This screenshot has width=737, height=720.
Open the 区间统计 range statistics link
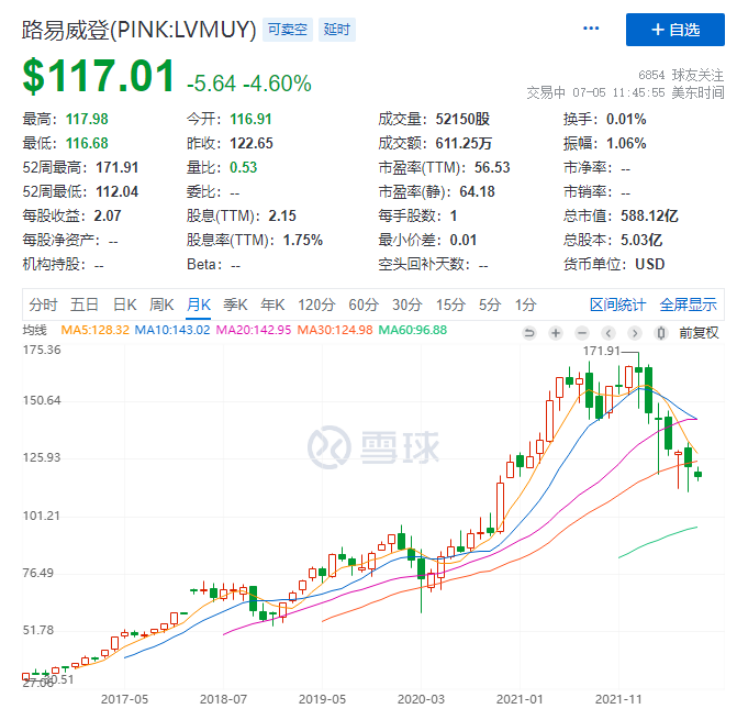(x=618, y=305)
